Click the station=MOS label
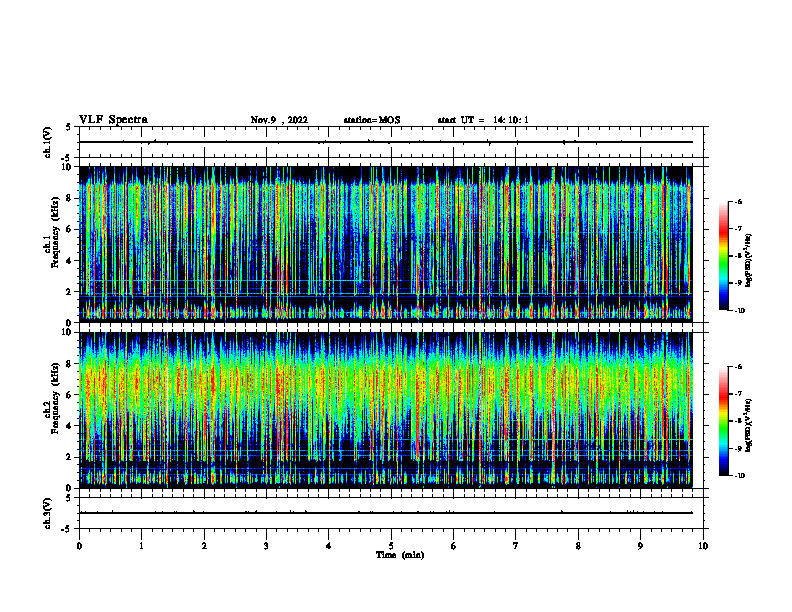Viewport: 792px width, 612px height. (372, 120)
